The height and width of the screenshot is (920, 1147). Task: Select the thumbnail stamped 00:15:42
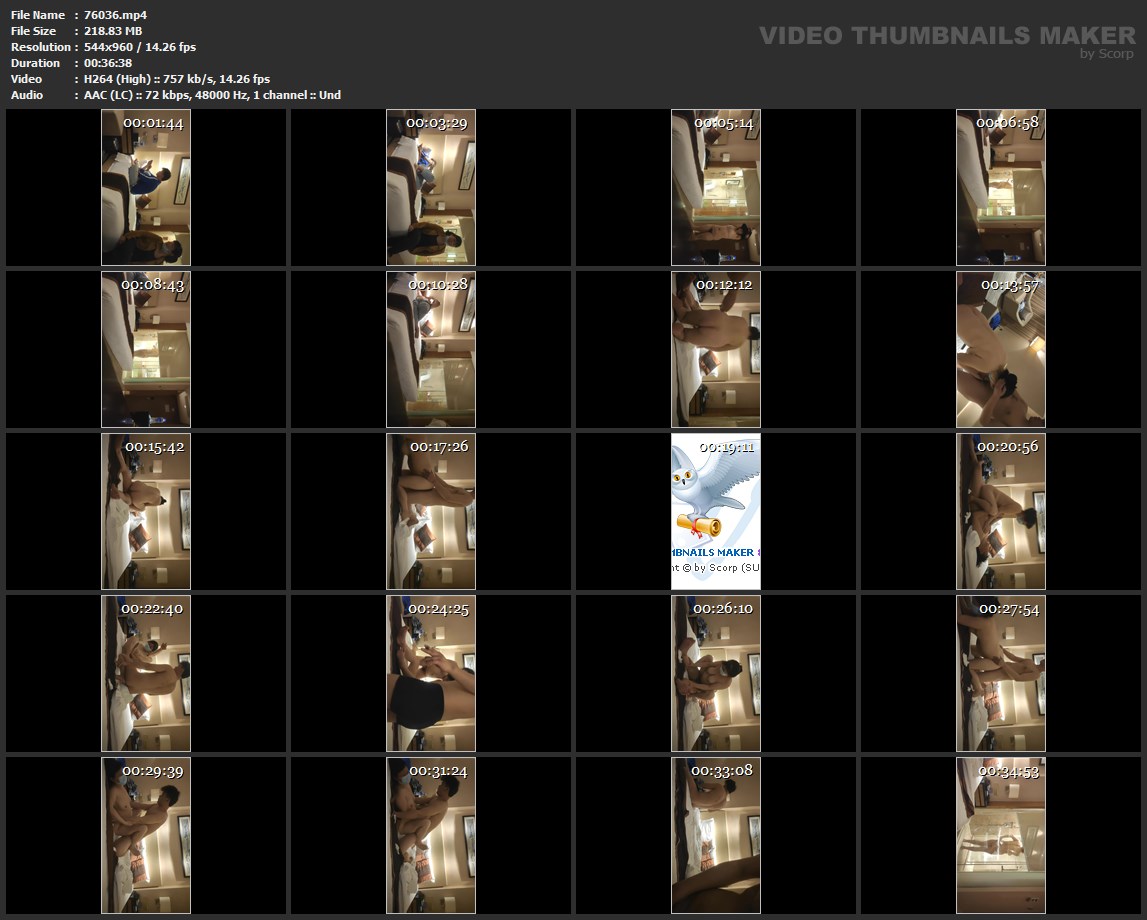click(x=146, y=511)
